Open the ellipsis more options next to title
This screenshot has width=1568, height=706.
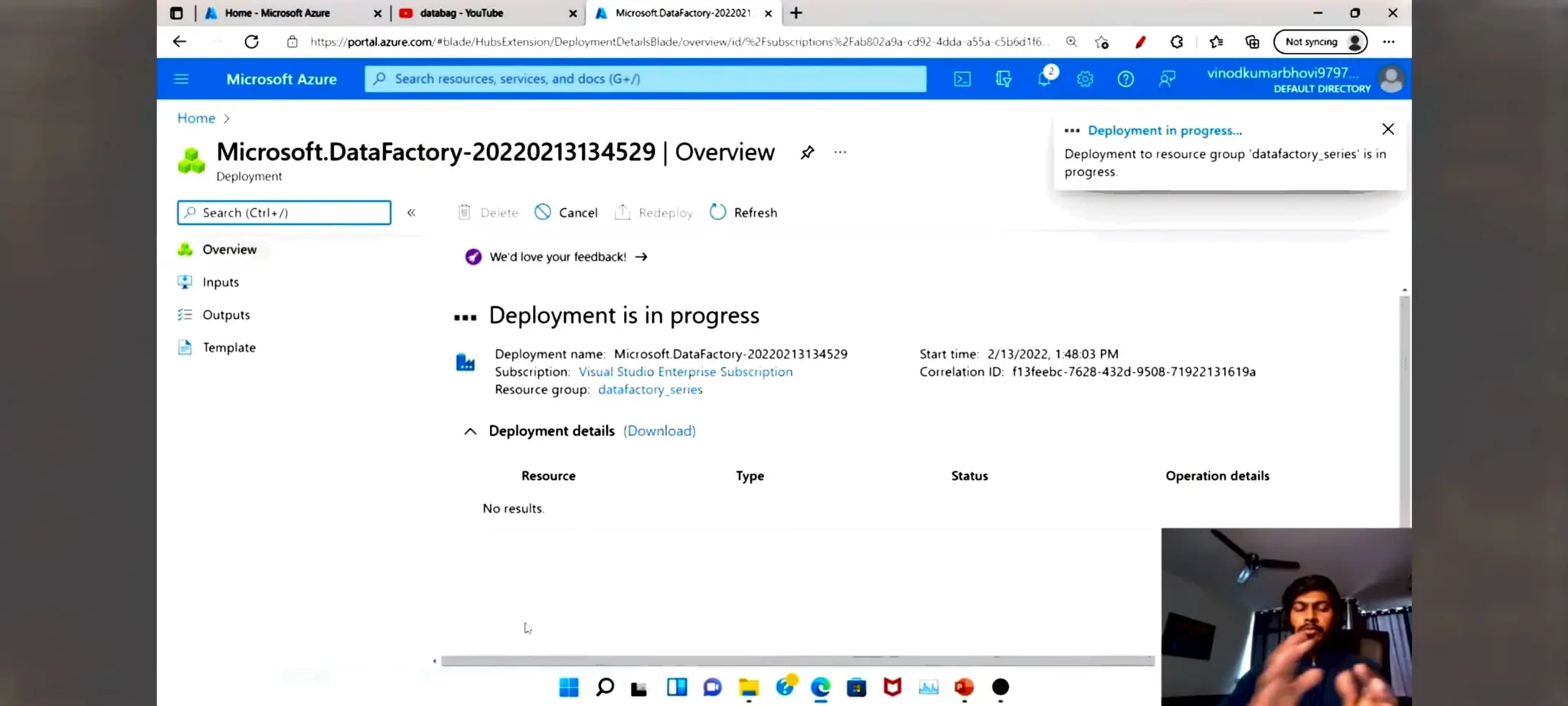(840, 152)
